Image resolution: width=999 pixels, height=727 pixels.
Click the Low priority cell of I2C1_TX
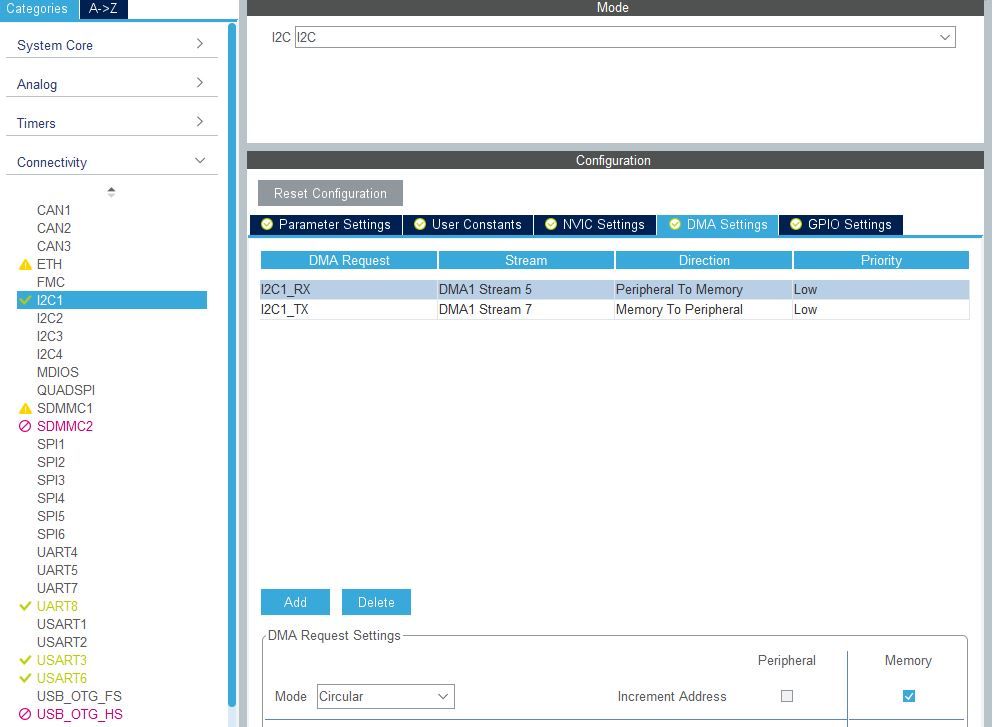[x=881, y=310]
